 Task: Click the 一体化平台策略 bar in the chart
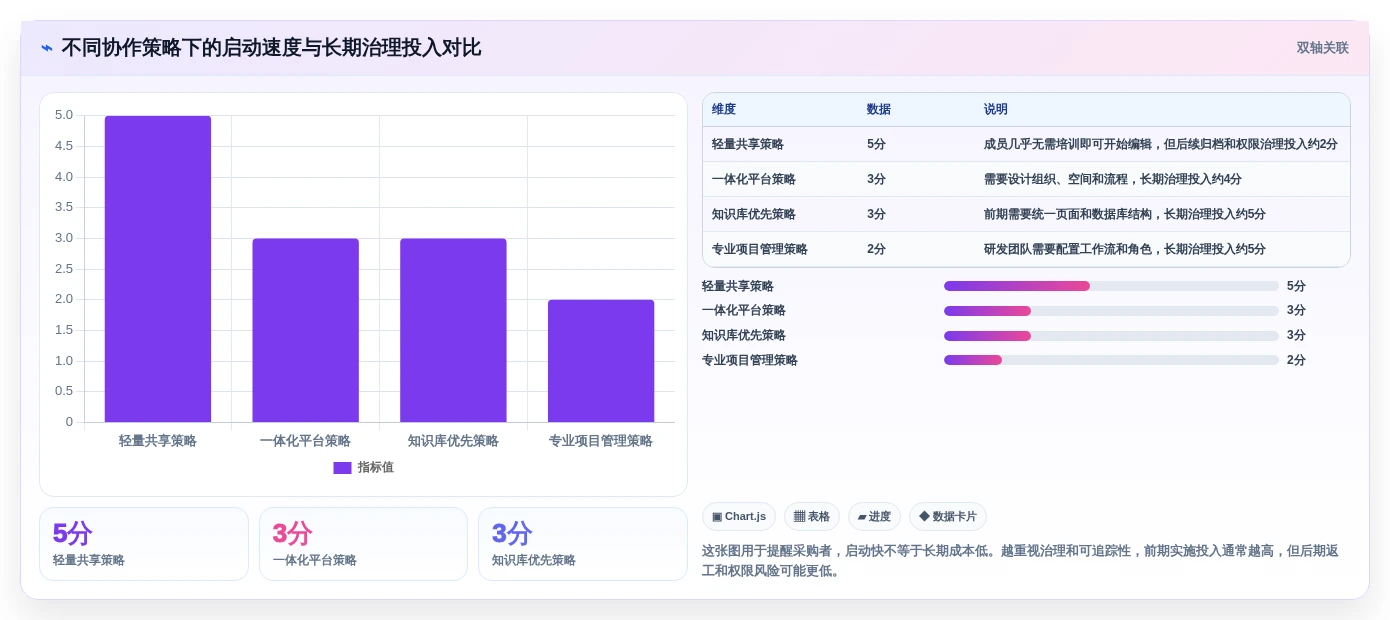tap(305, 330)
